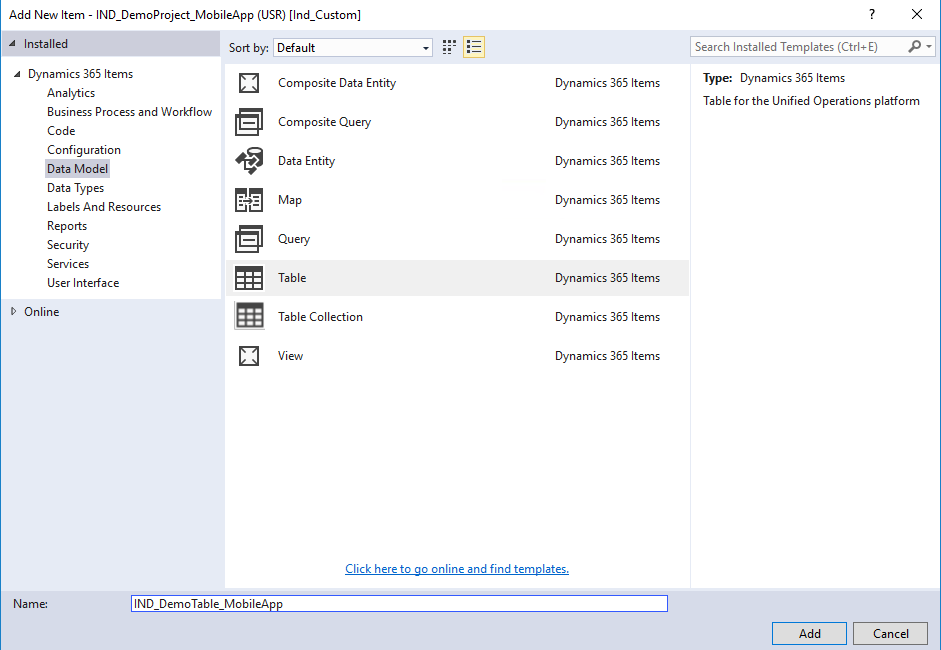Screen dimensions: 941x650
Task: Select the Table template icon
Action: pos(249,277)
